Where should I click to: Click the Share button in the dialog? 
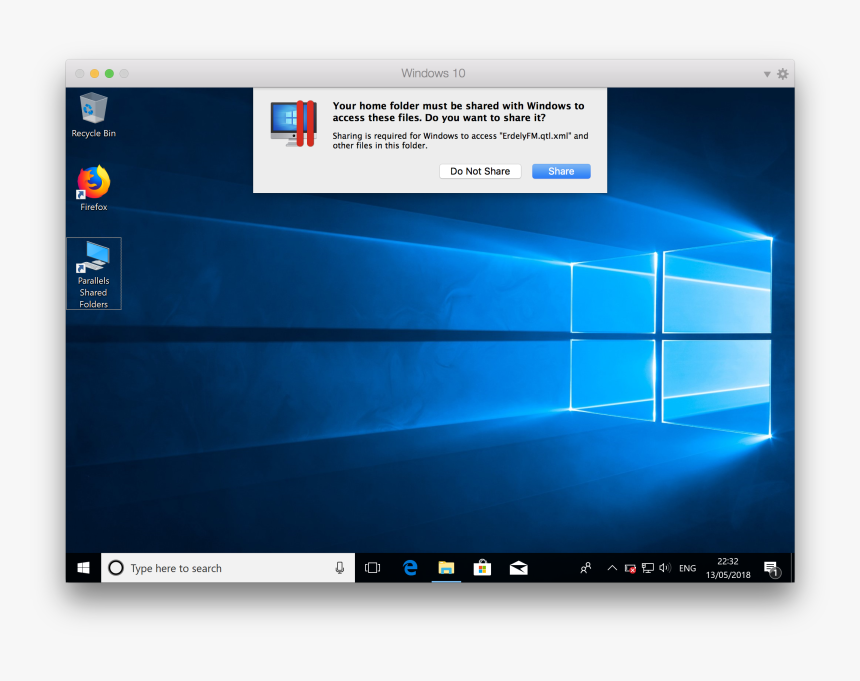pyautogui.click(x=561, y=171)
